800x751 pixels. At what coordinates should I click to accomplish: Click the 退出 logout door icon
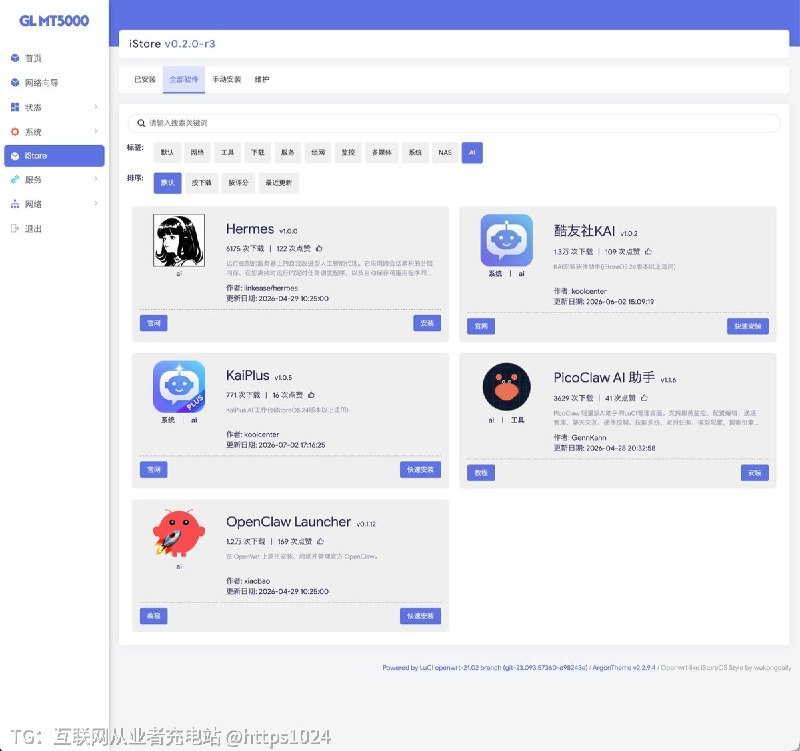tap(15, 229)
